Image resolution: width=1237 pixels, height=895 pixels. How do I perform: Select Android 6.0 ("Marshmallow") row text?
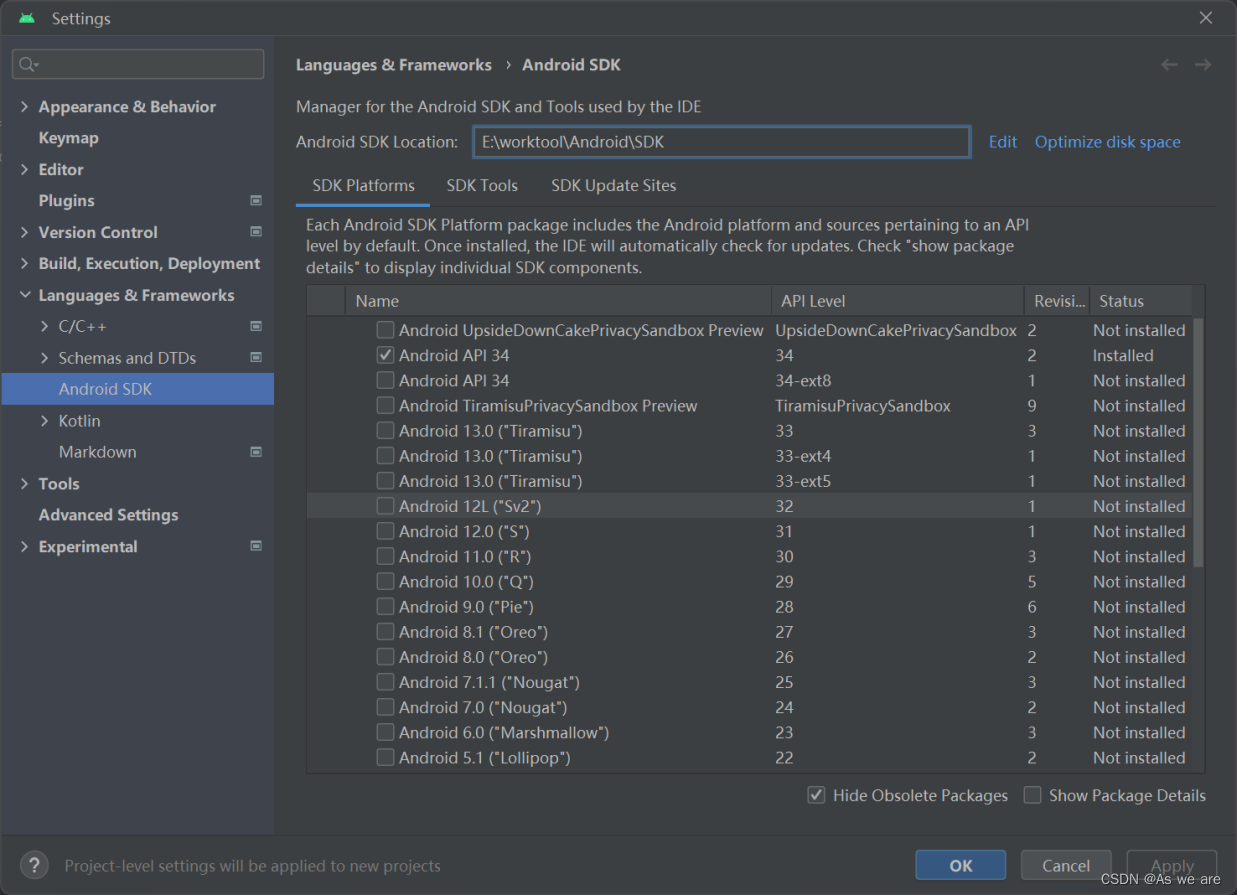tap(504, 732)
